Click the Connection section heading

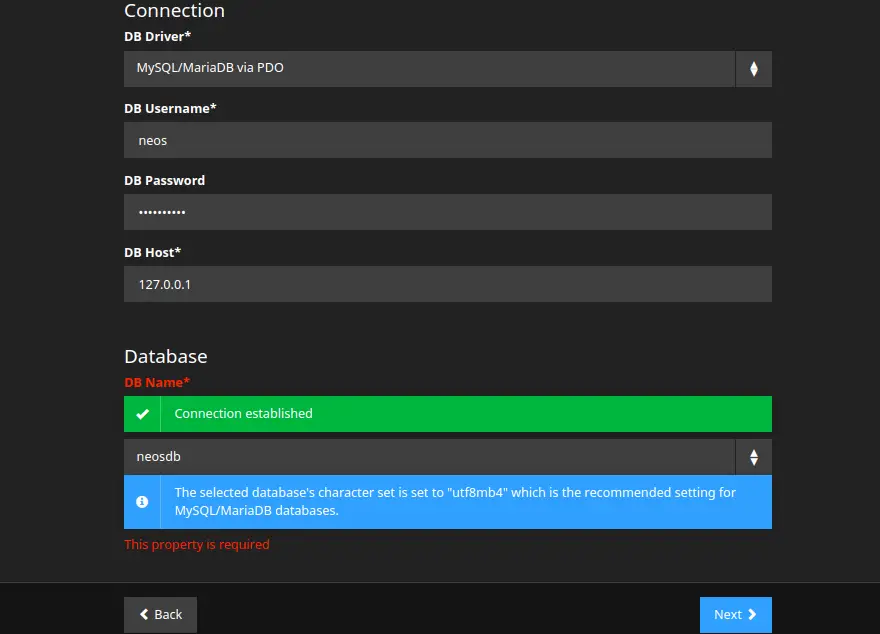(175, 11)
